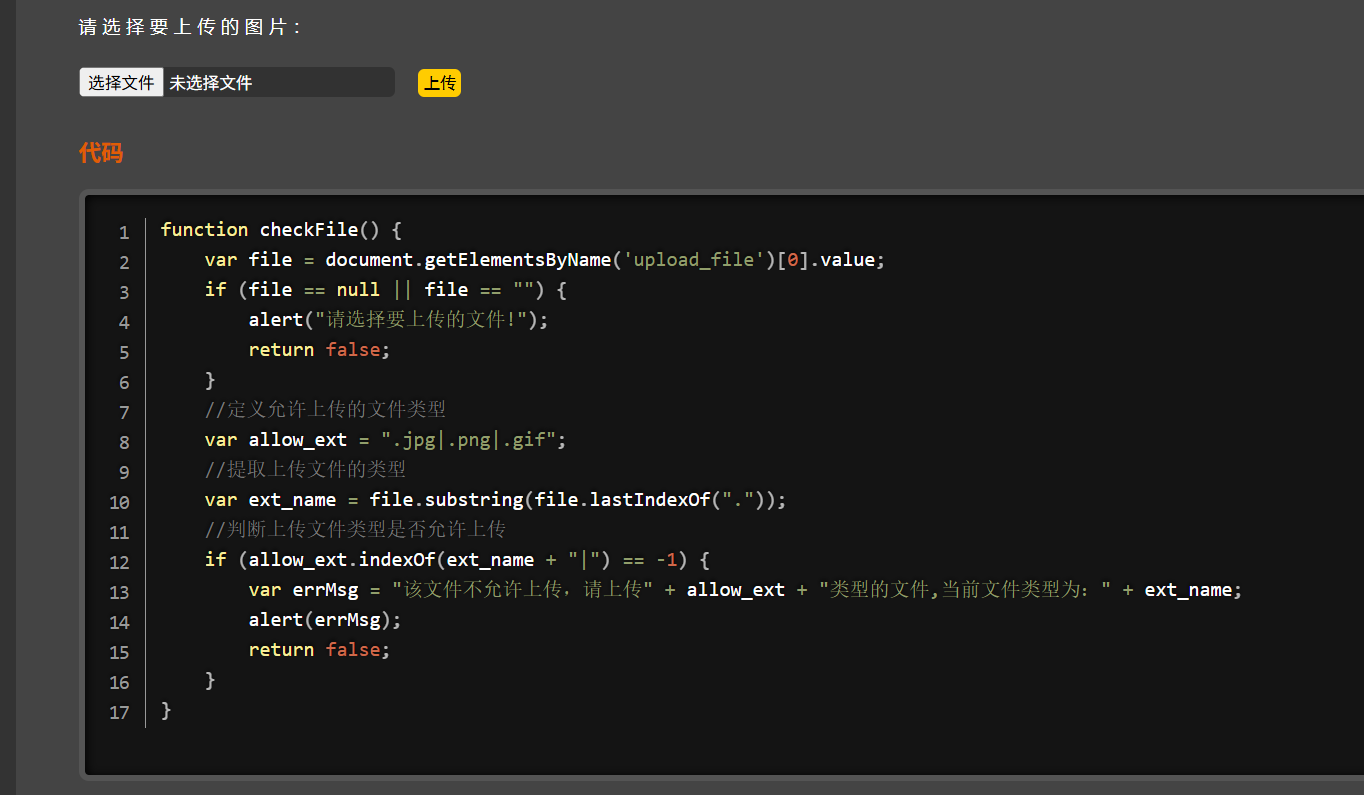Click the var ext_name substring line

[496, 500]
